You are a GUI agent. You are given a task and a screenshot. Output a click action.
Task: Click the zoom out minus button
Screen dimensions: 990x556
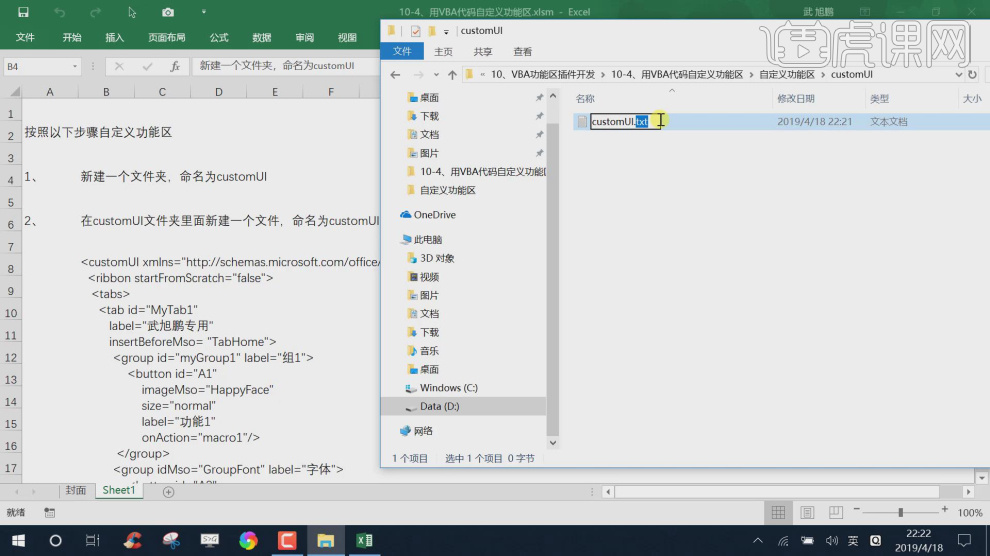pos(857,509)
